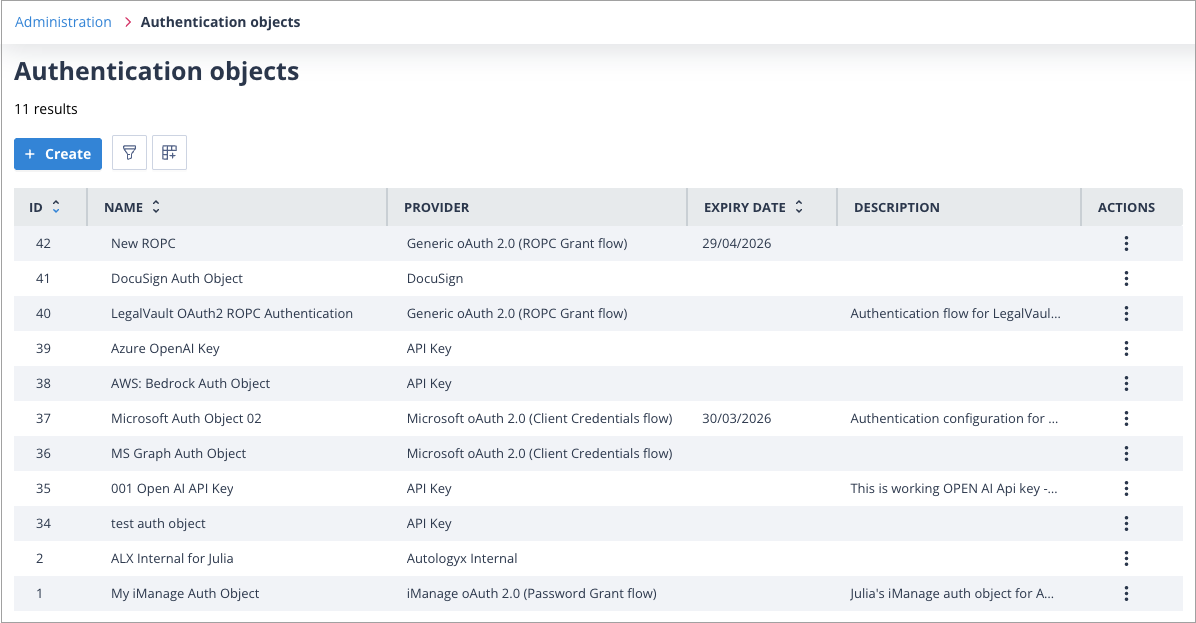Screen dimensions: 1196x623
Task: Click DocuSign provider cell
Action: click(435, 278)
